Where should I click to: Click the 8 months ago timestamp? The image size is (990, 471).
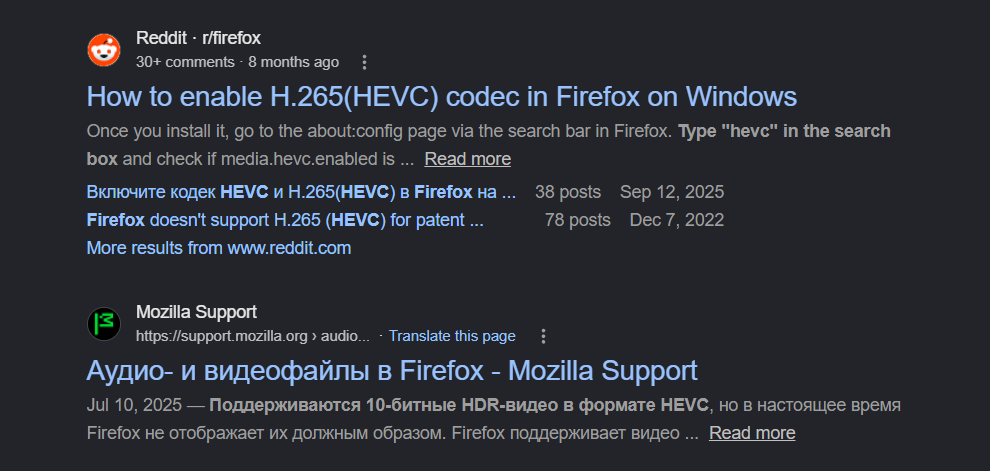pyautogui.click(x=294, y=63)
